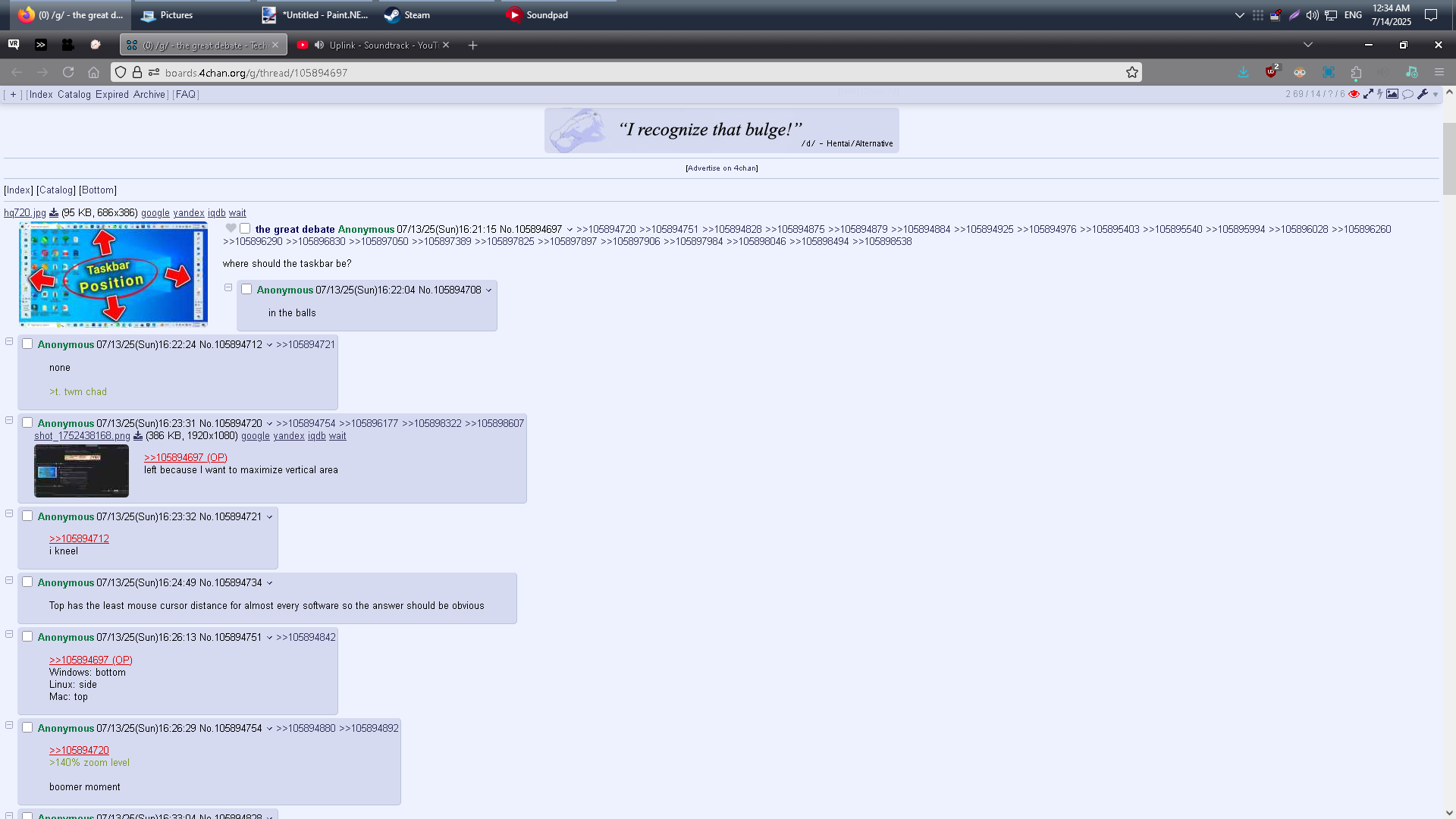The height and width of the screenshot is (819, 1456).
Task: Check the checkbox for post No.105894721
Action: tap(27, 516)
